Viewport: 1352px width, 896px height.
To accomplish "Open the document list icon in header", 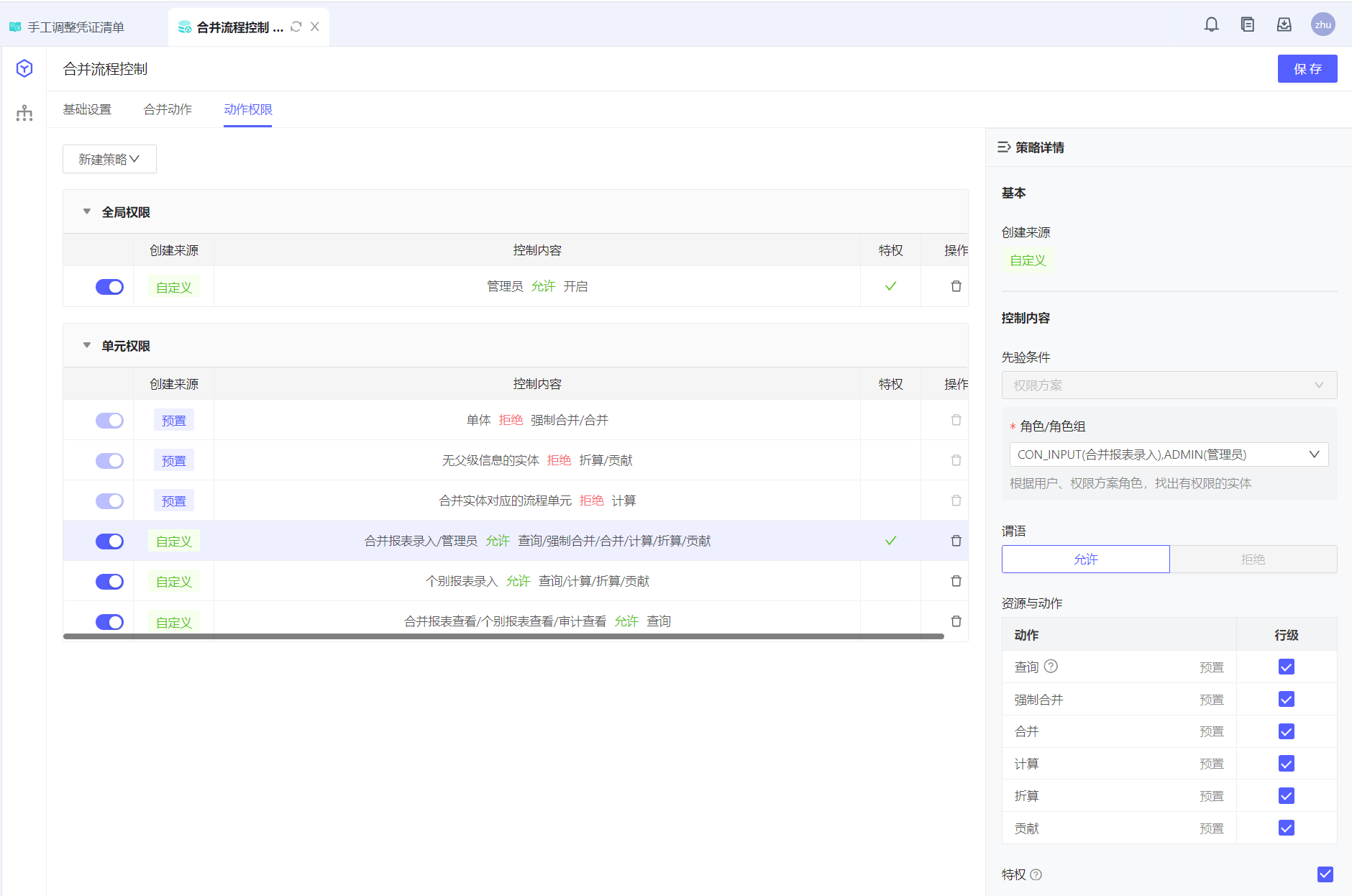I will pyautogui.click(x=1248, y=25).
